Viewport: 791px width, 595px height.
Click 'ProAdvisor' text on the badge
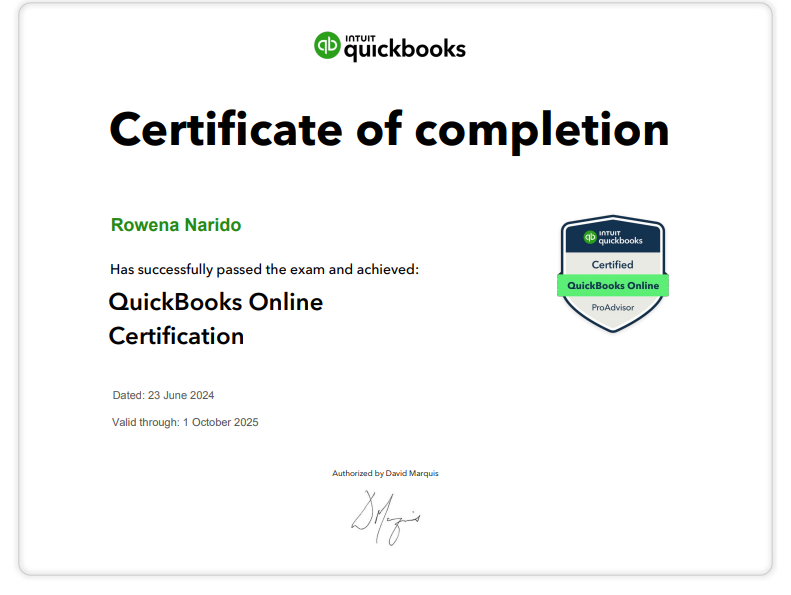click(x=613, y=307)
